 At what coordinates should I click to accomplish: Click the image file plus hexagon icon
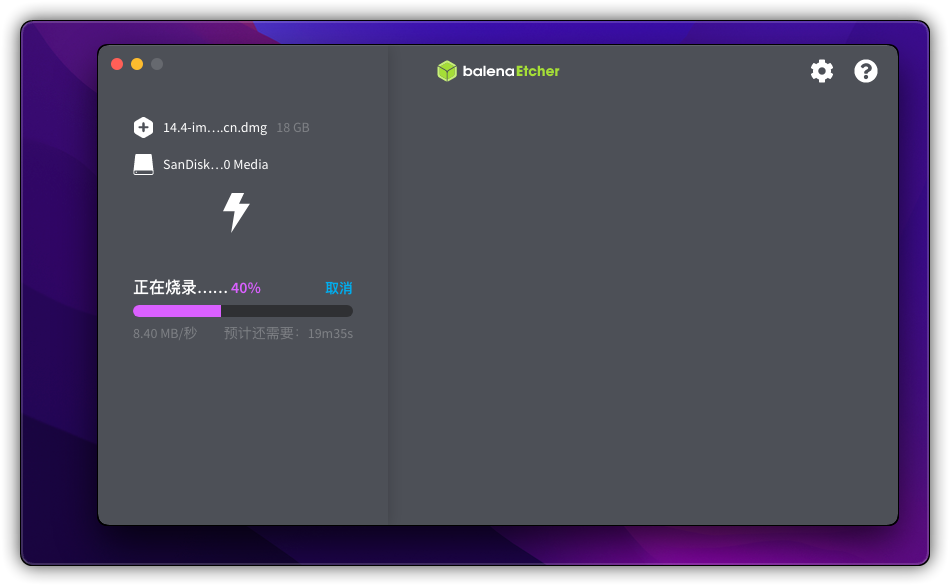pos(143,127)
